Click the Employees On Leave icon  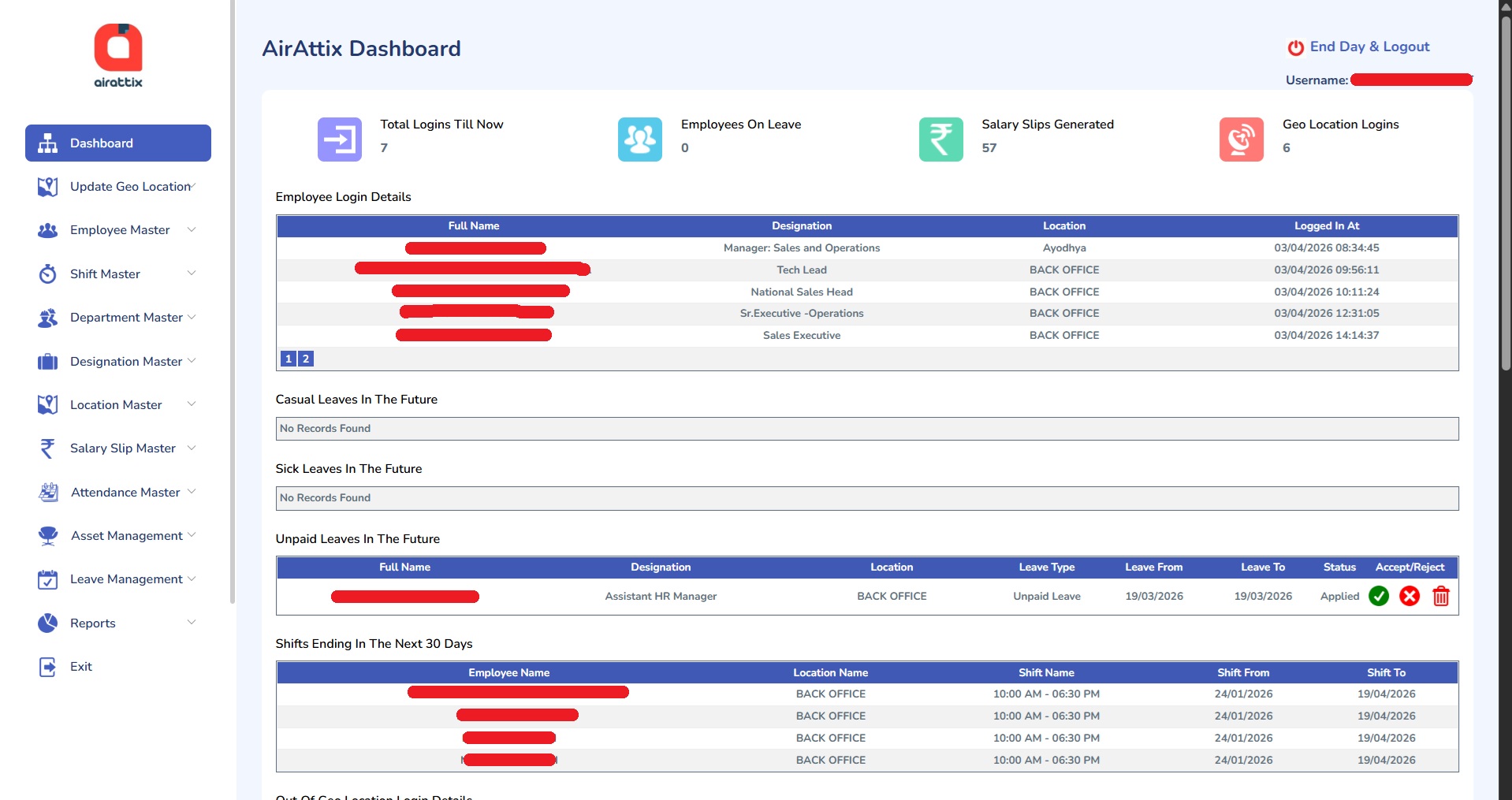point(639,140)
